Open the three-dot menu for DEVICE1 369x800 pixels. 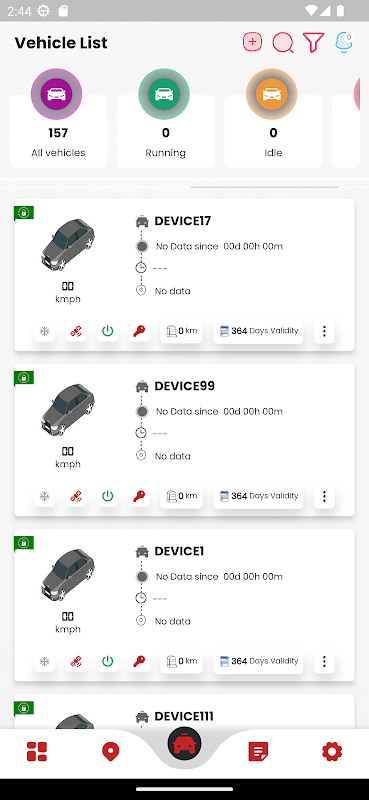pos(324,662)
